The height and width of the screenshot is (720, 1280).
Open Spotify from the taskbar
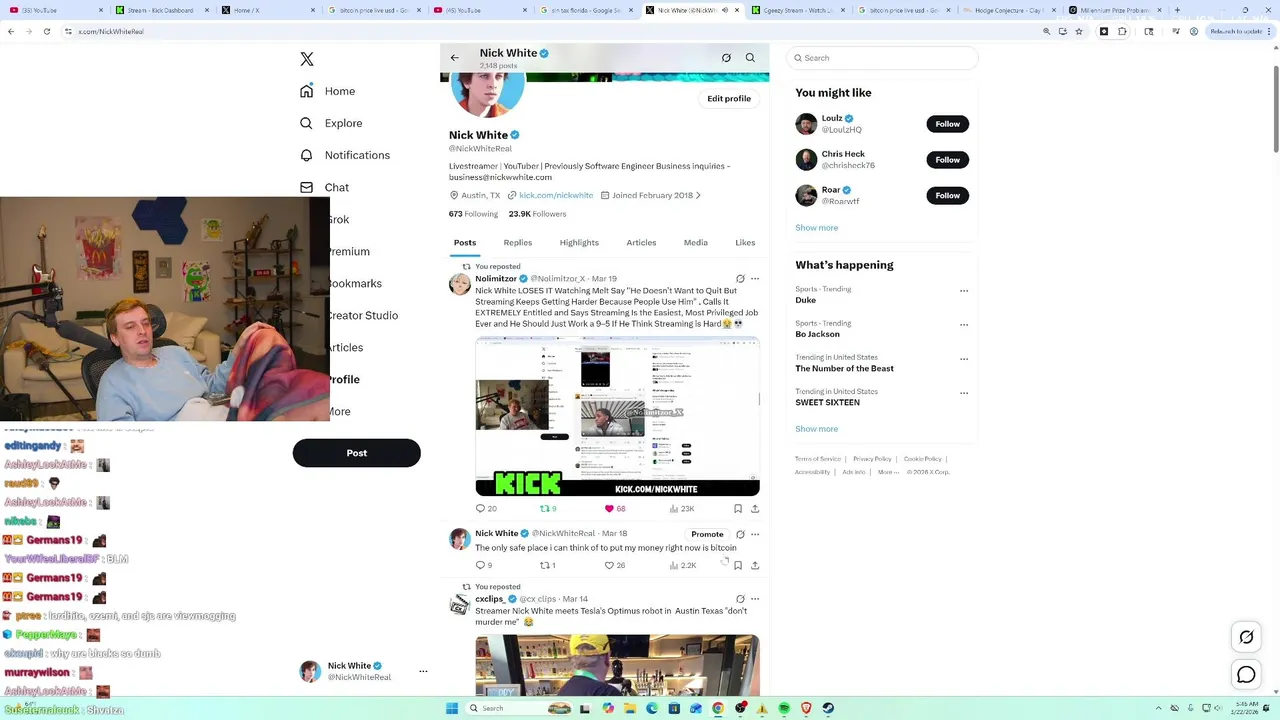[x=784, y=708]
